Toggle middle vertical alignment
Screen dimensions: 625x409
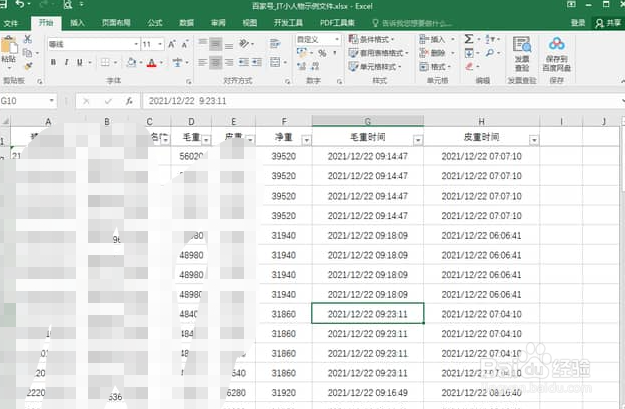[x=216, y=43]
